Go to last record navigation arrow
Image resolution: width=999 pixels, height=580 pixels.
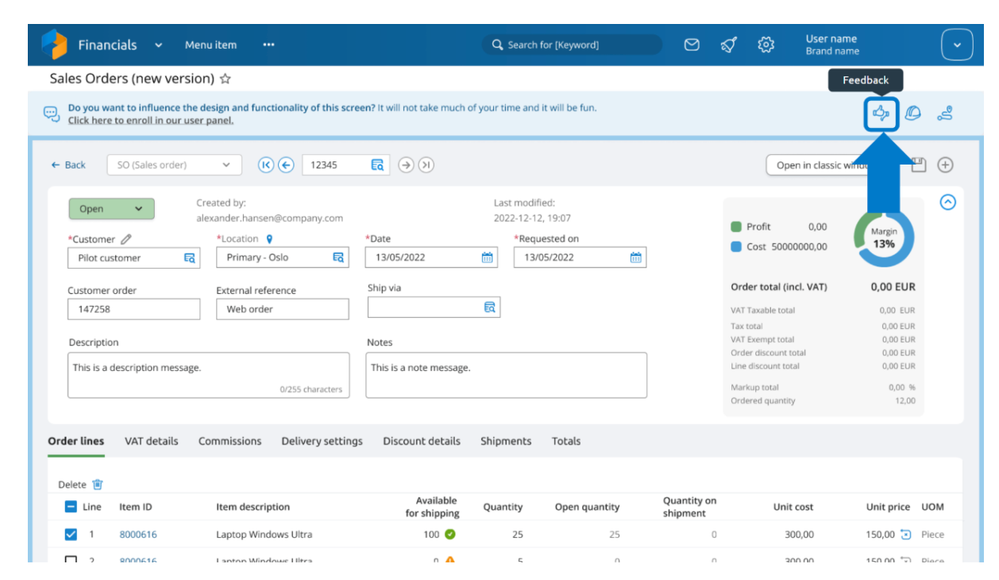click(x=426, y=165)
